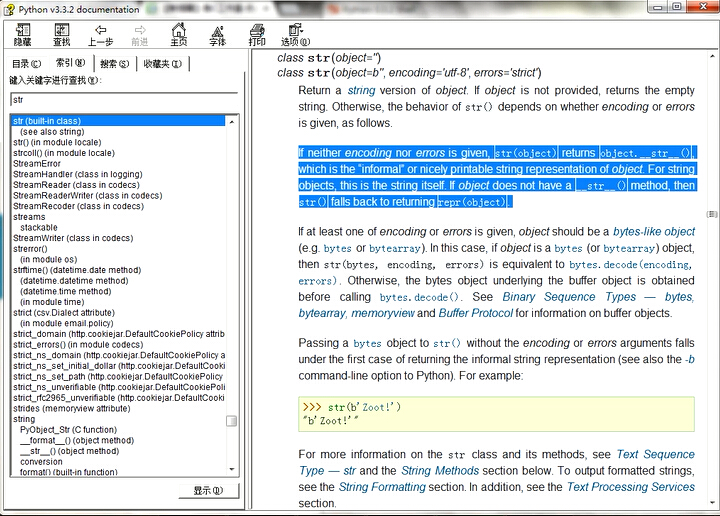Click the Font (字体) toolbar icon

[217, 34]
